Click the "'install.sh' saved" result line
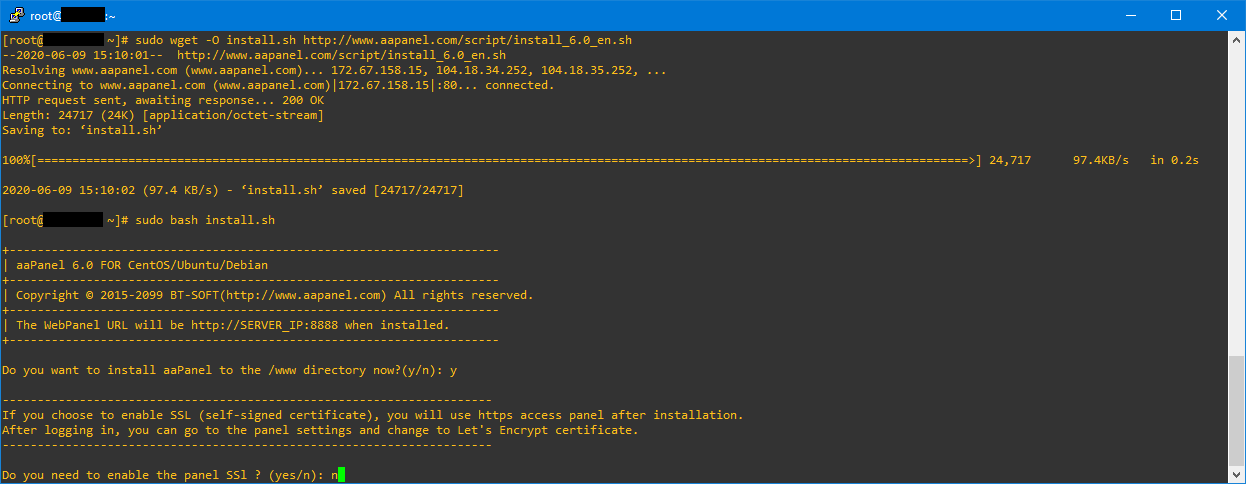This screenshot has width=1246, height=484. click(232, 190)
